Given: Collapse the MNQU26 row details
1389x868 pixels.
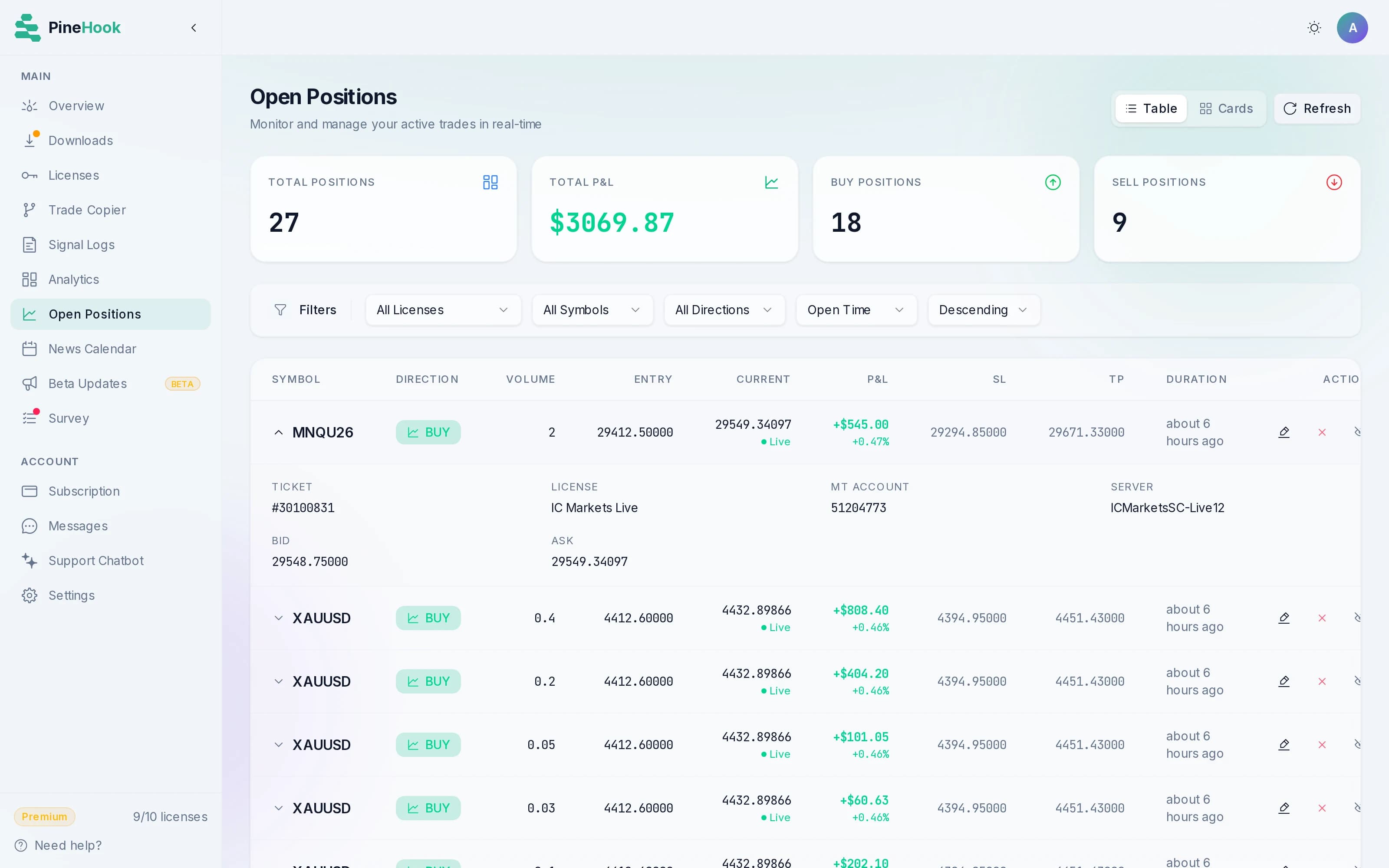Looking at the screenshot, I should coord(278,432).
